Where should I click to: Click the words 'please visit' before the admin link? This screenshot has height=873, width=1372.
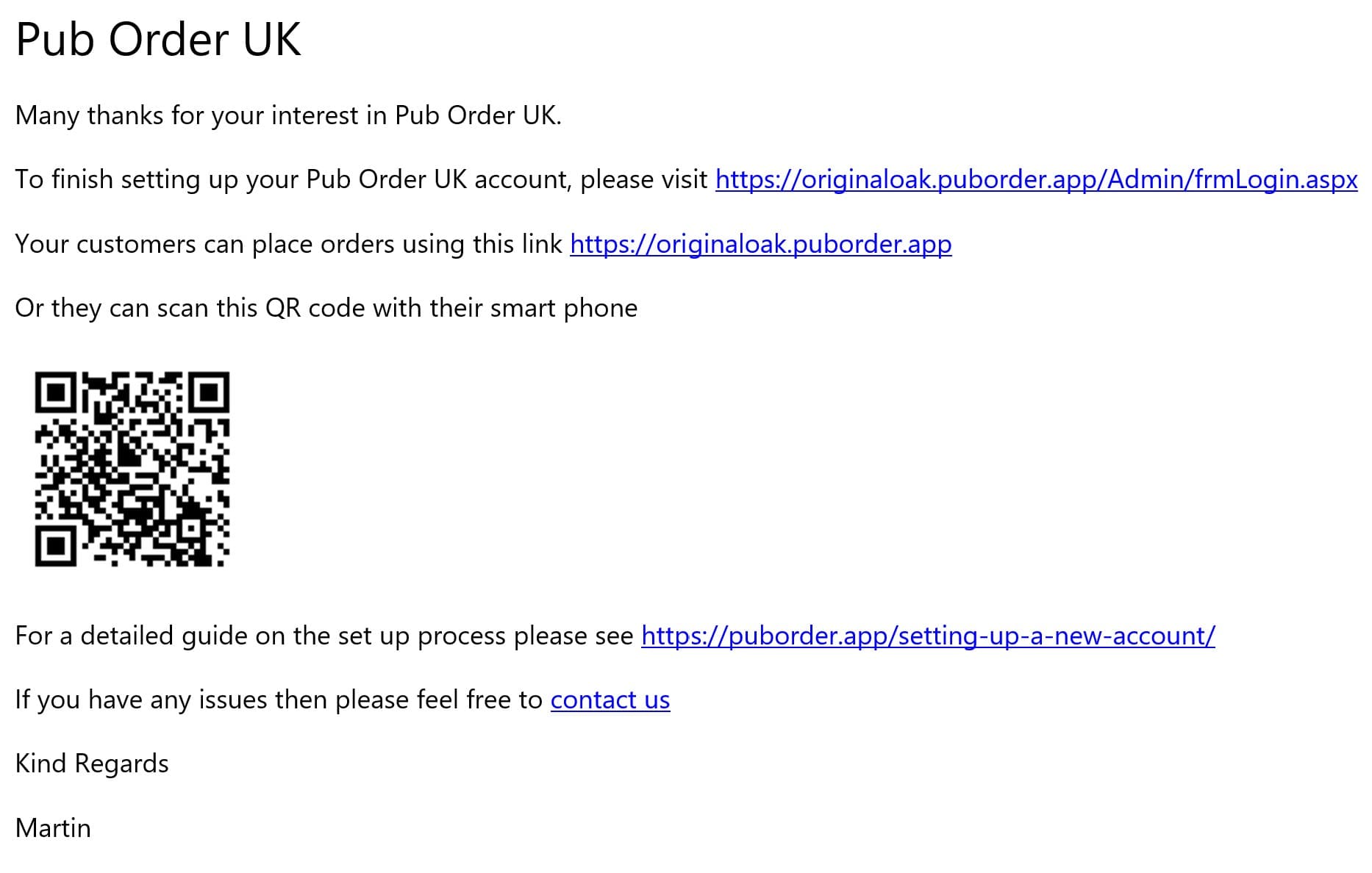643,180
